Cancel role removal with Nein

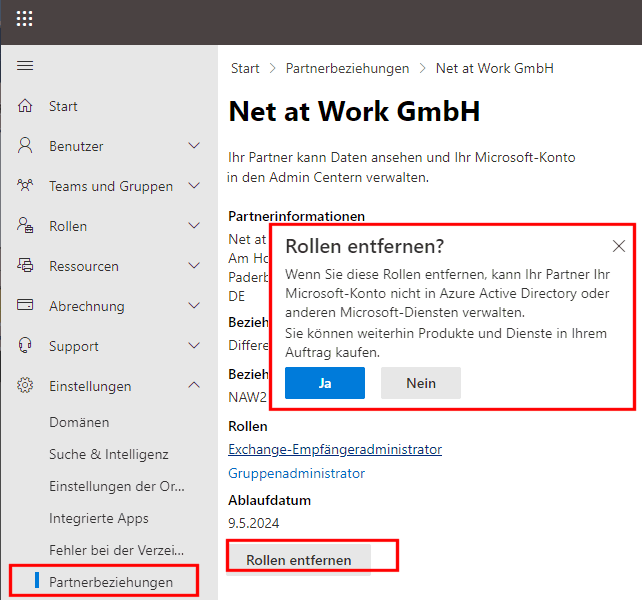[421, 383]
